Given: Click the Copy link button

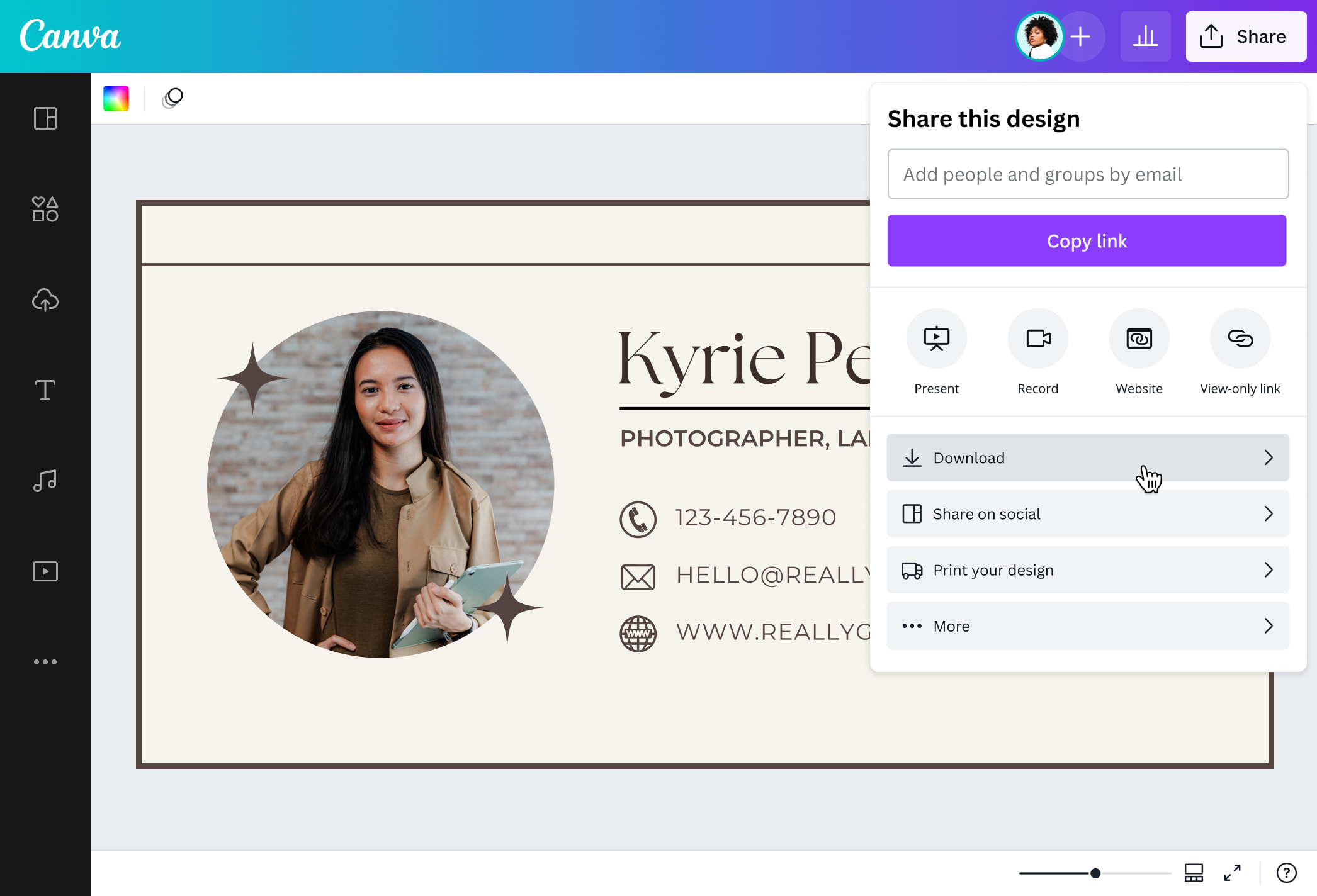Looking at the screenshot, I should tap(1087, 240).
